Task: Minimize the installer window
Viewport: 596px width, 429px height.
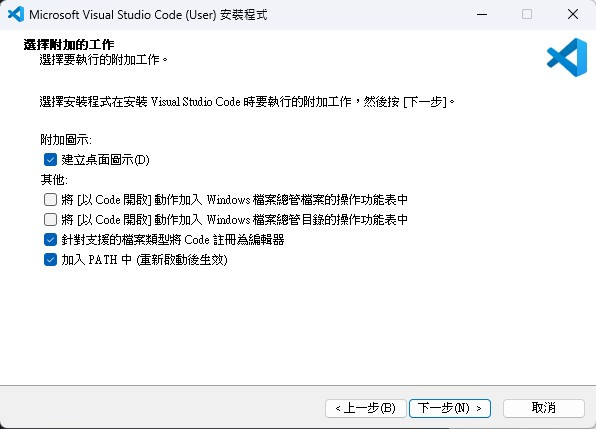Action: (482, 14)
